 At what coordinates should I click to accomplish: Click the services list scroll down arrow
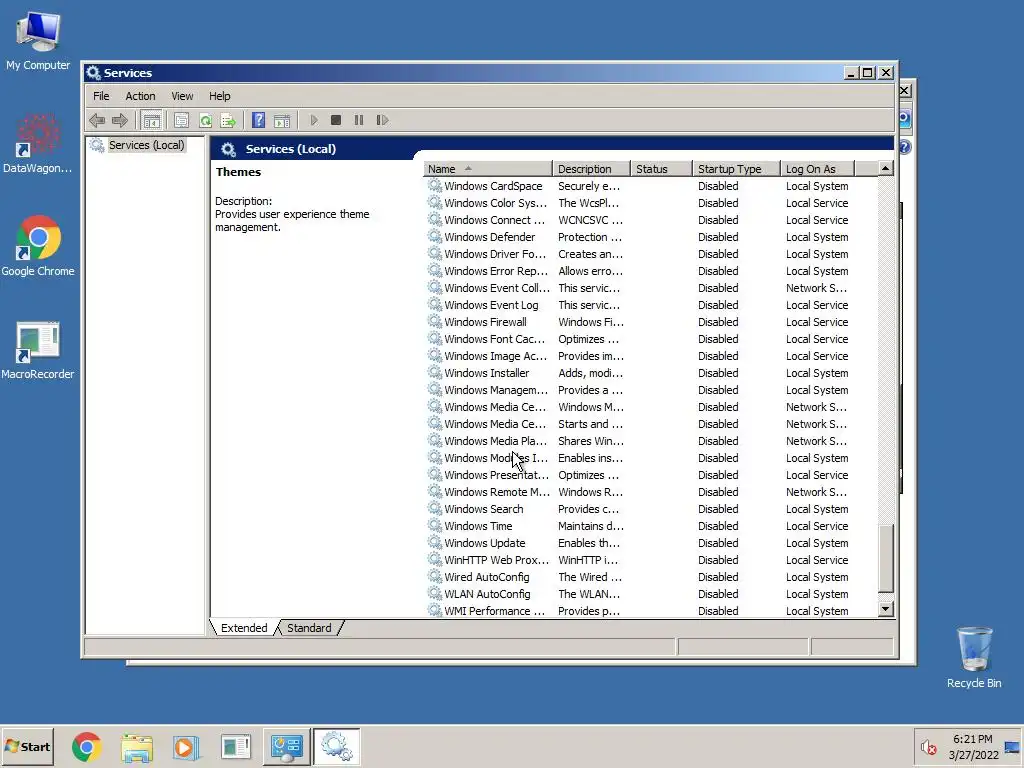[x=886, y=609]
